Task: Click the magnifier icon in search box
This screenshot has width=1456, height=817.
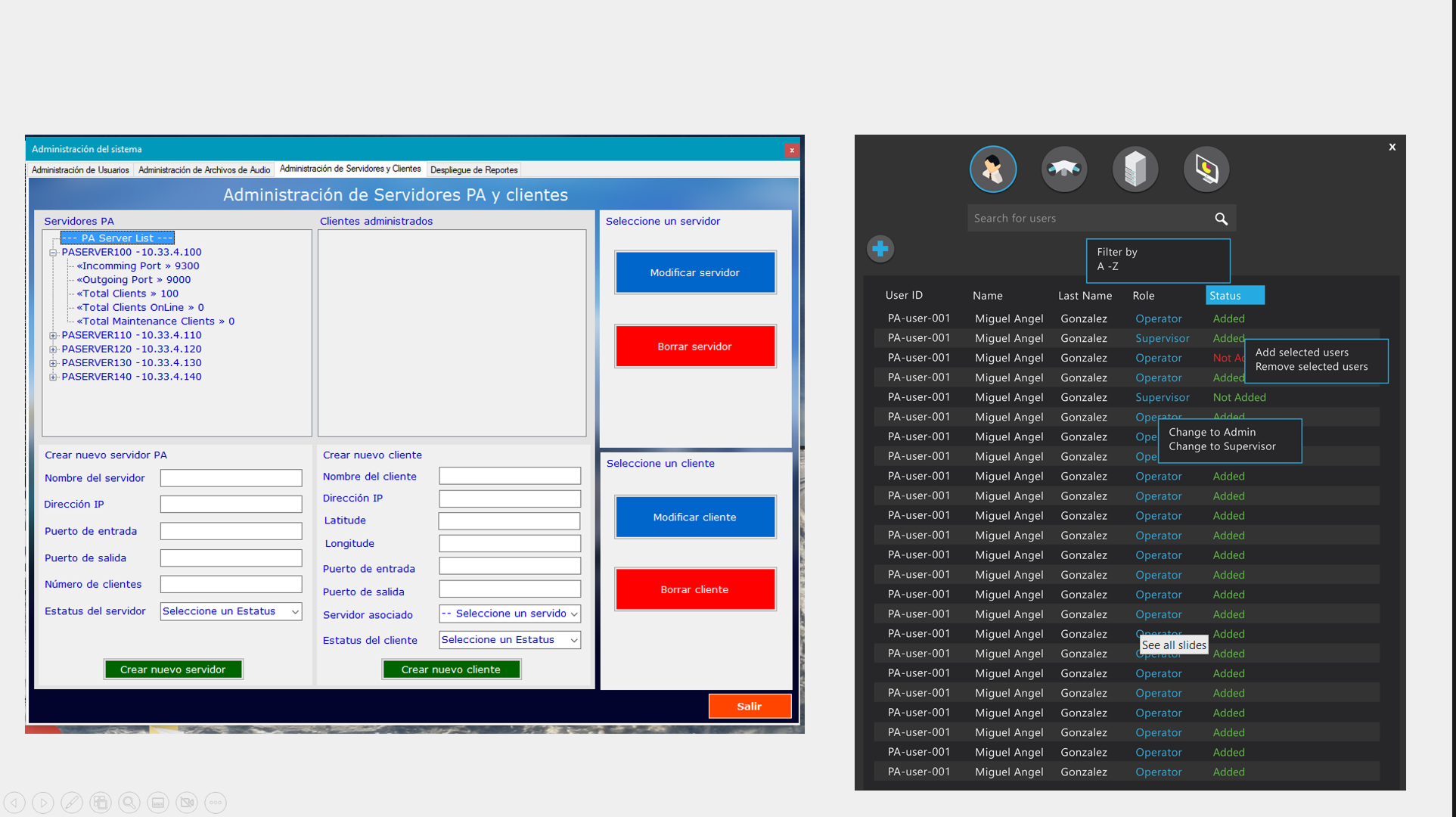Action: click(1221, 219)
